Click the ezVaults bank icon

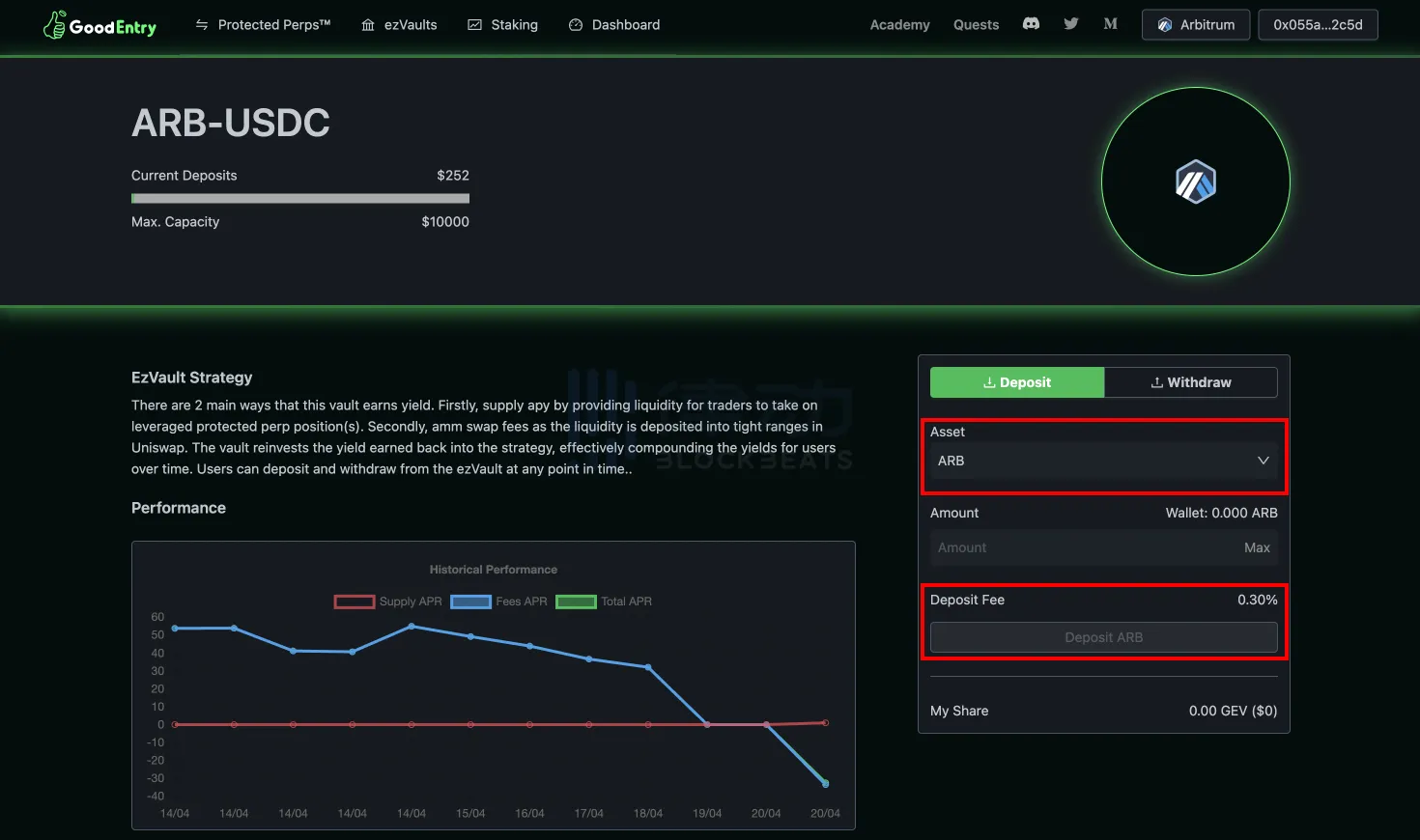pos(368,25)
